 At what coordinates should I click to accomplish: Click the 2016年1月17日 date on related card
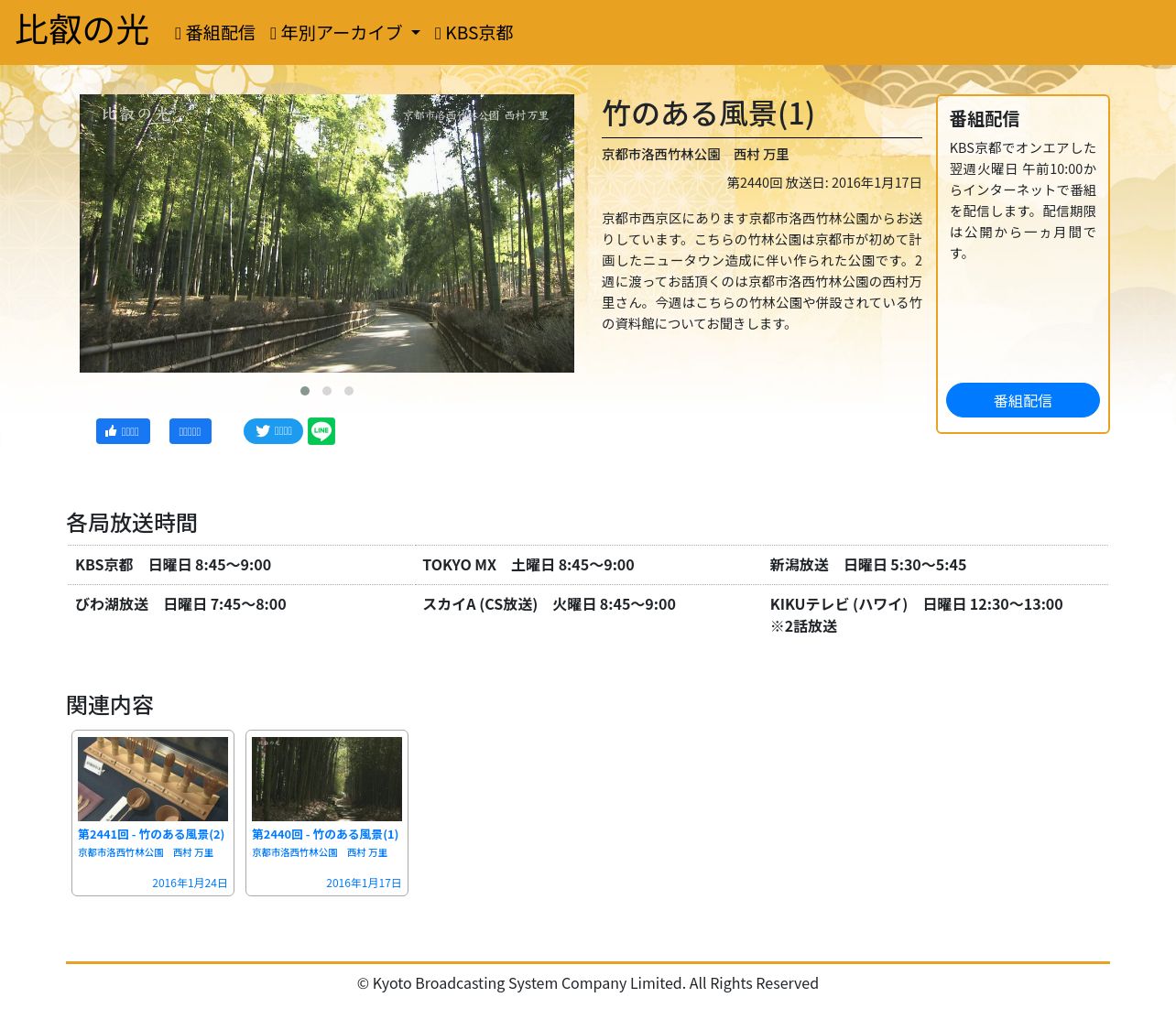click(x=364, y=883)
